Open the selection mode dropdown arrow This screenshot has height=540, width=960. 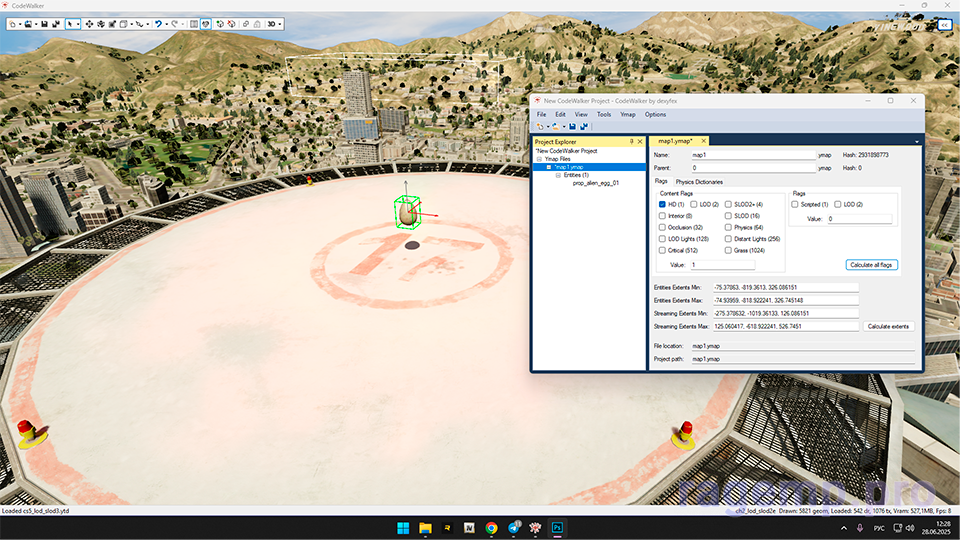click(78, 24)
